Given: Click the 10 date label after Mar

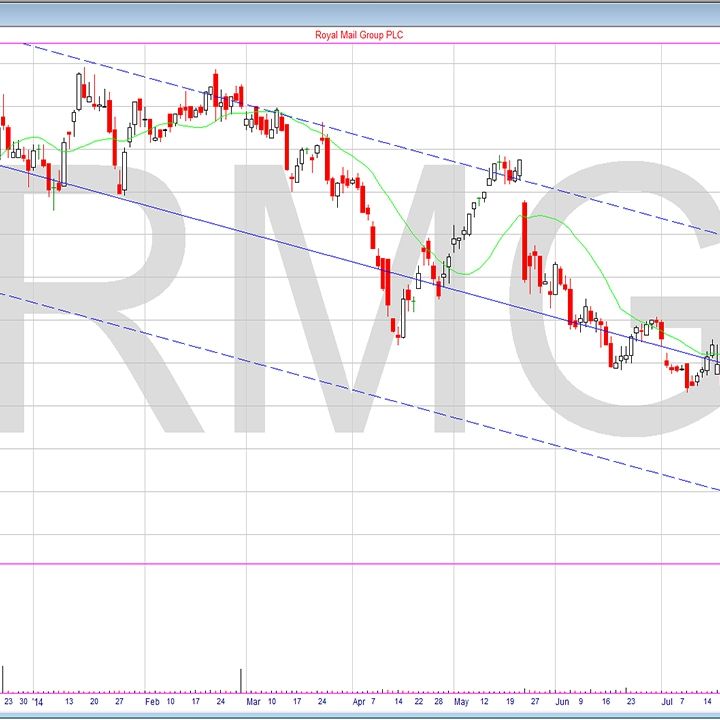Looking at the screenshot, I should tap(272, 701).
